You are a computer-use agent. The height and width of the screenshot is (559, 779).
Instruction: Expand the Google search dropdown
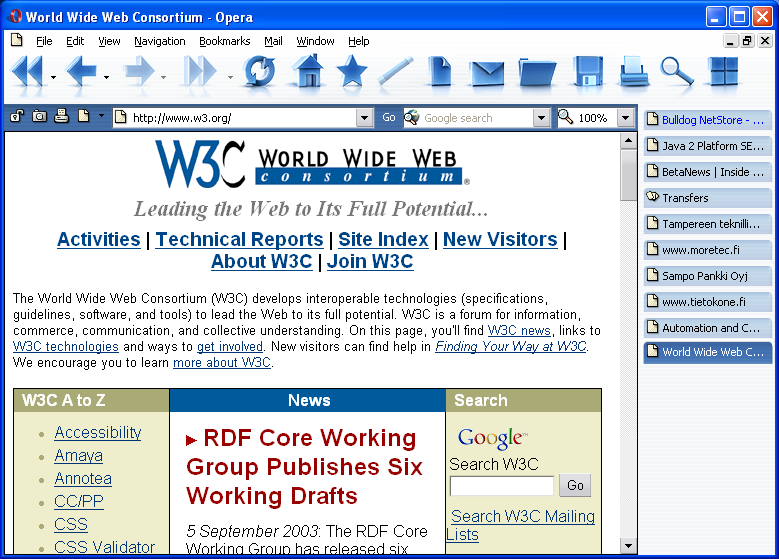click(x=542, y=118)
